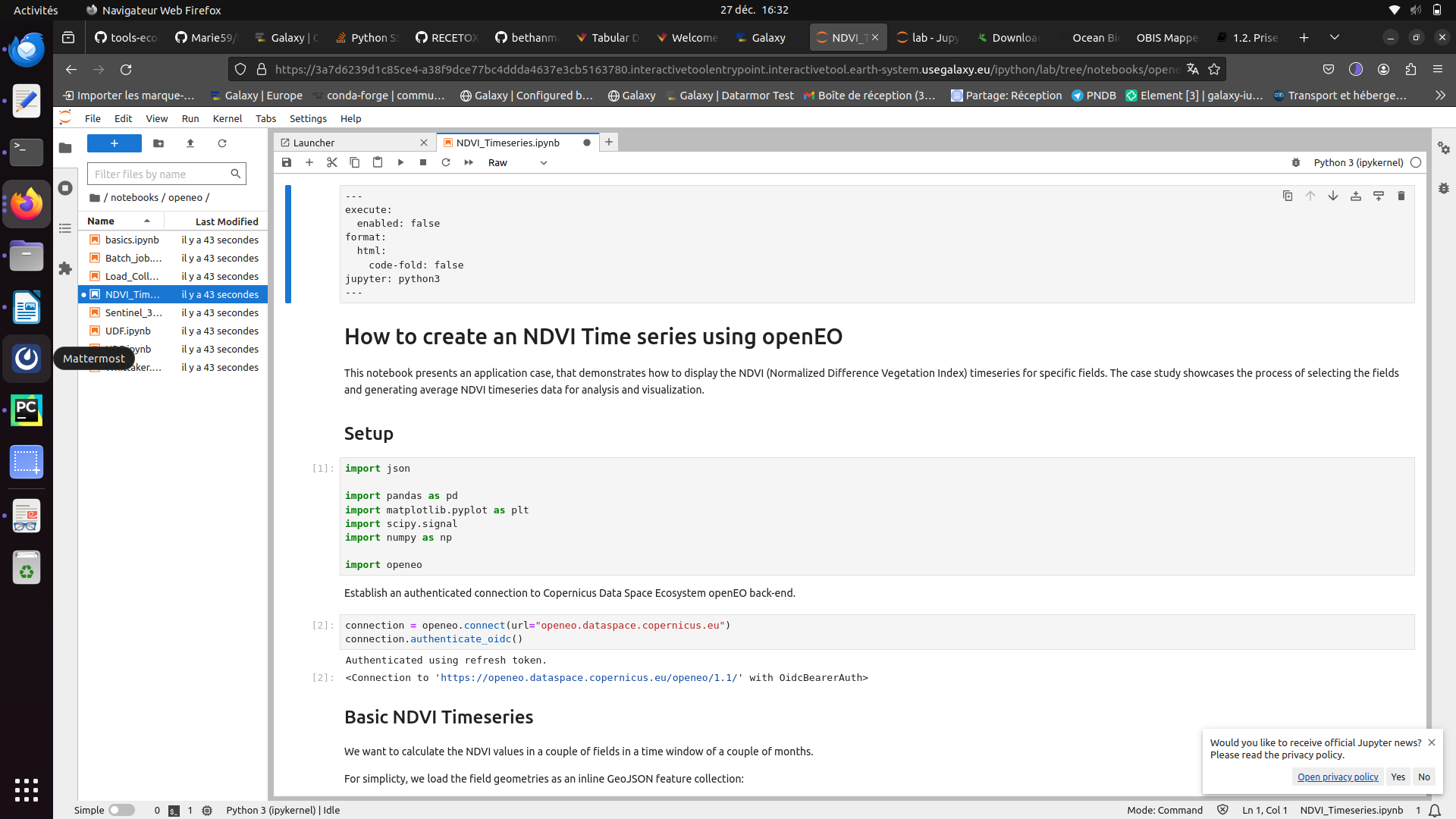
Task: Interrupt the kernel with the stop icon
Action: pos(423,162)
